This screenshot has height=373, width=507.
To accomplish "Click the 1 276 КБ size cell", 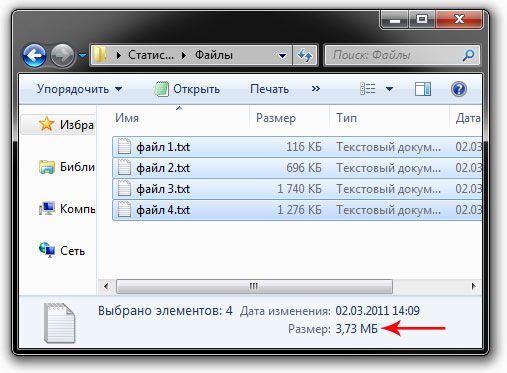I will tap(299, 210).
